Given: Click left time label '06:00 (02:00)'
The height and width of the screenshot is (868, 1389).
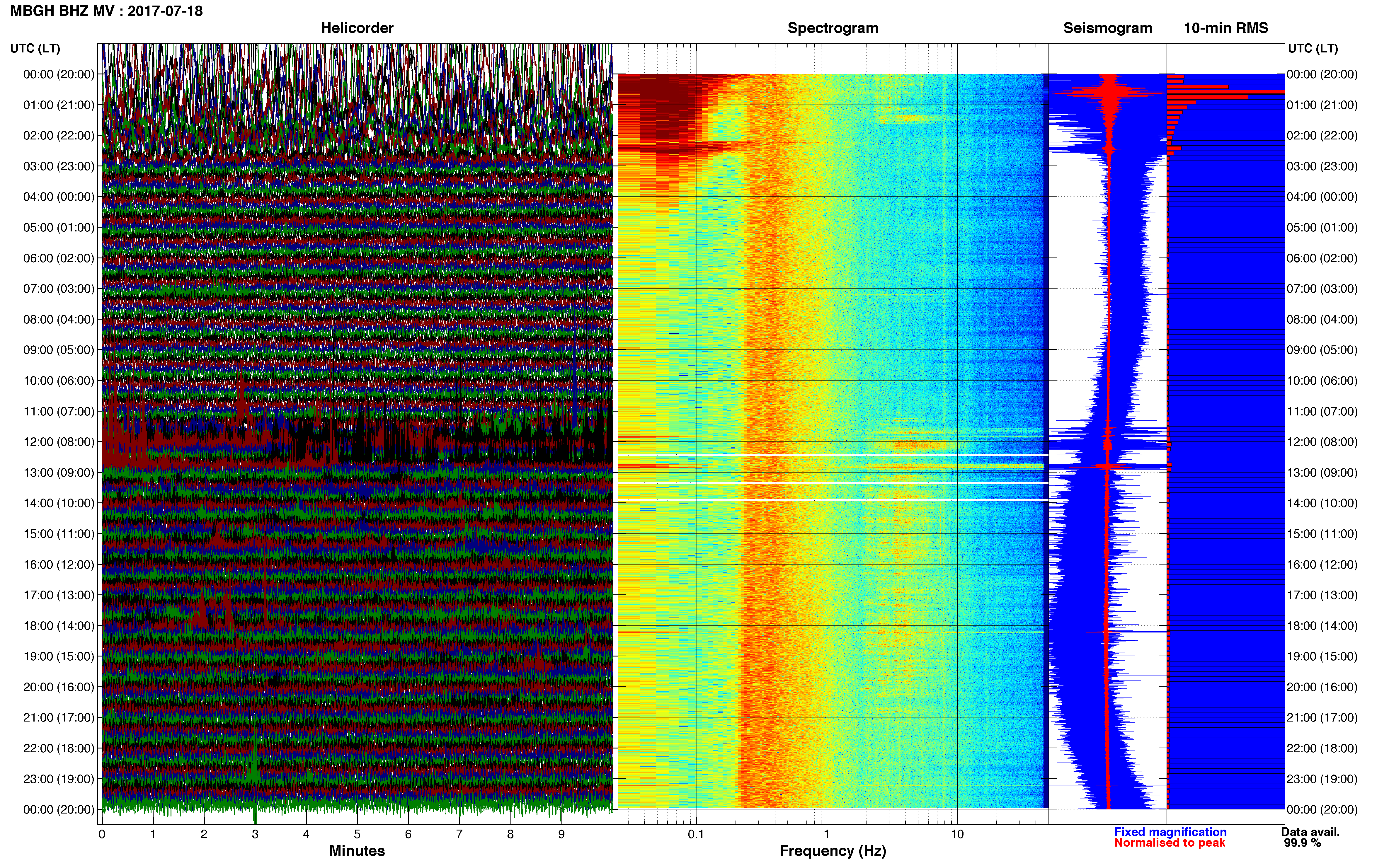Looking at the screenshot, I should point(59,258).
